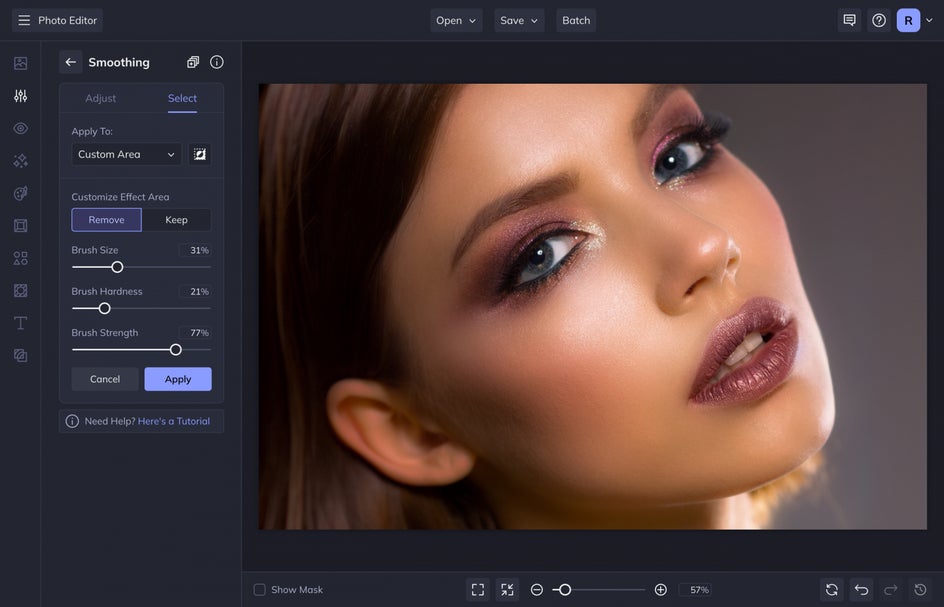
Task: Zoom out with the minus icon
Action: pyautogui.click(x=537, y=590)
